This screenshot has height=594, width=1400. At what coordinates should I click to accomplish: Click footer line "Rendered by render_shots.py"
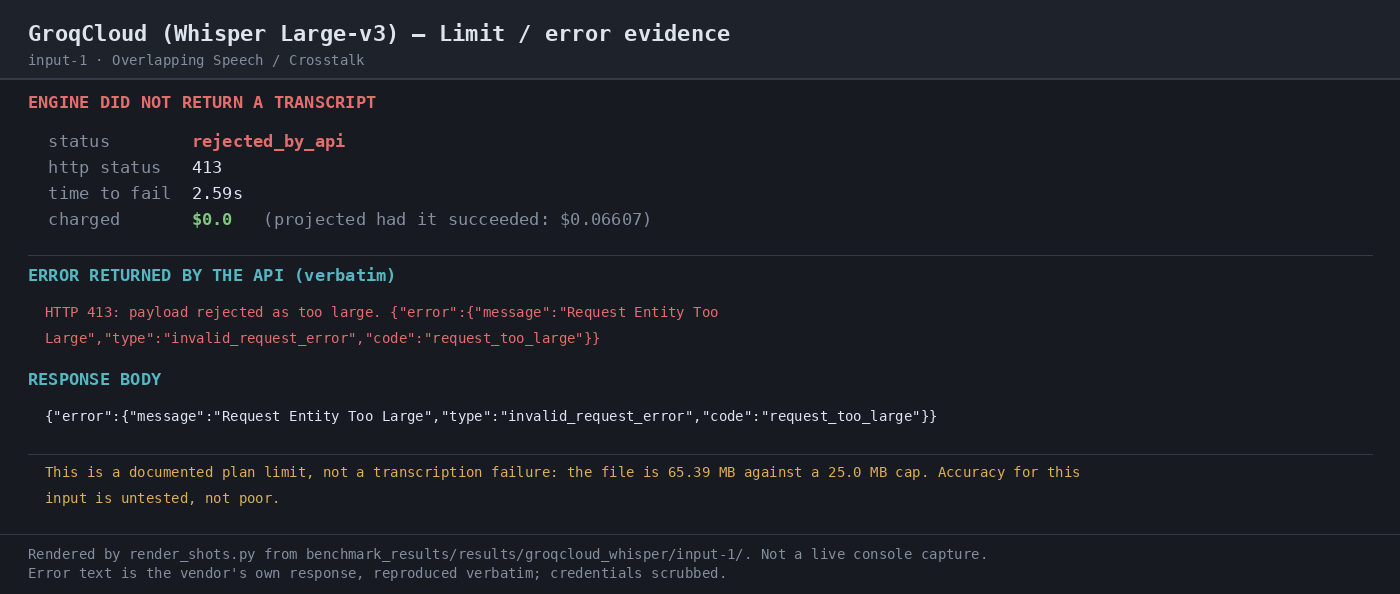click(508, 555)
